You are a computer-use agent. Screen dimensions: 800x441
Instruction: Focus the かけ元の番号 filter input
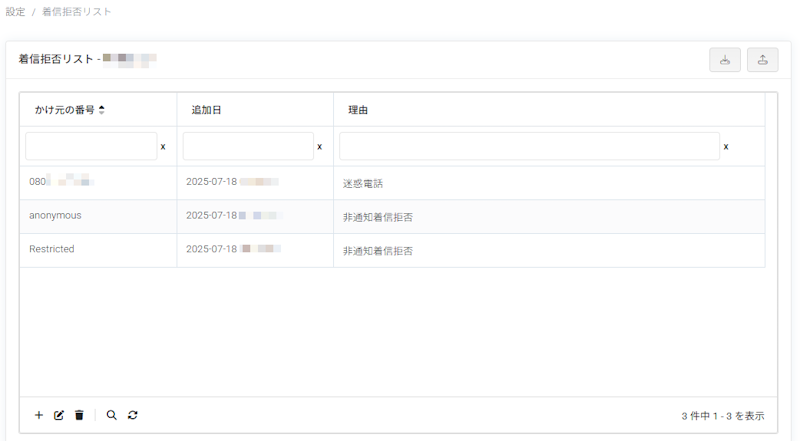91,147
